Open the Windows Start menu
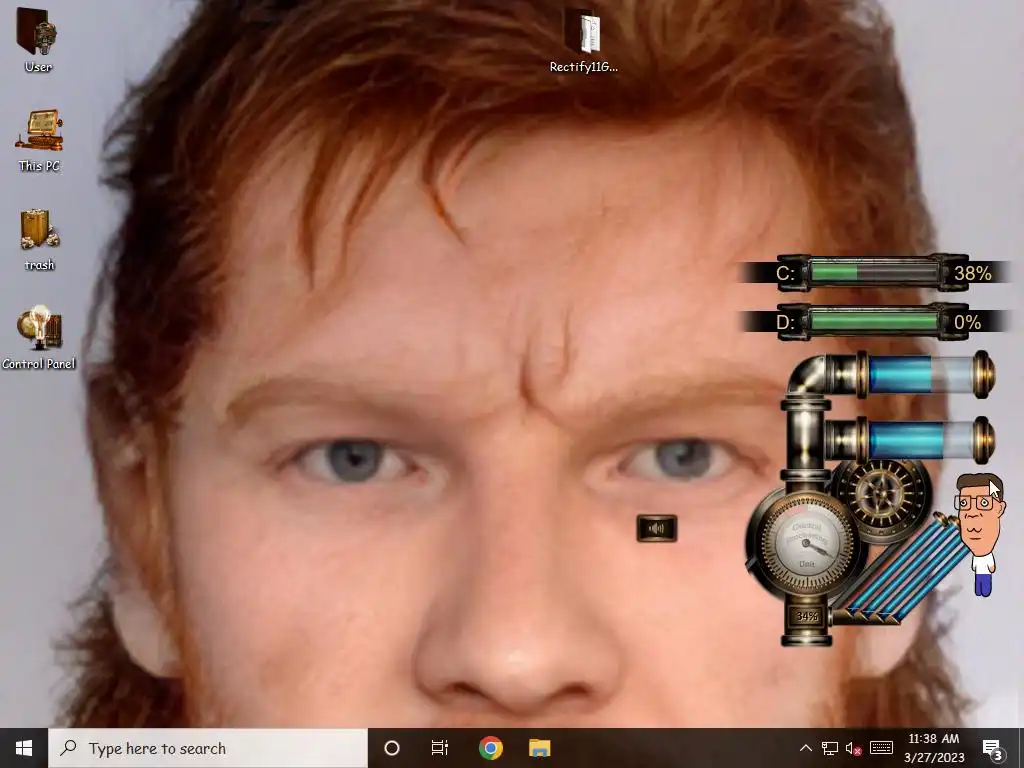This screenshot has height=768, width=1024. 24,748
